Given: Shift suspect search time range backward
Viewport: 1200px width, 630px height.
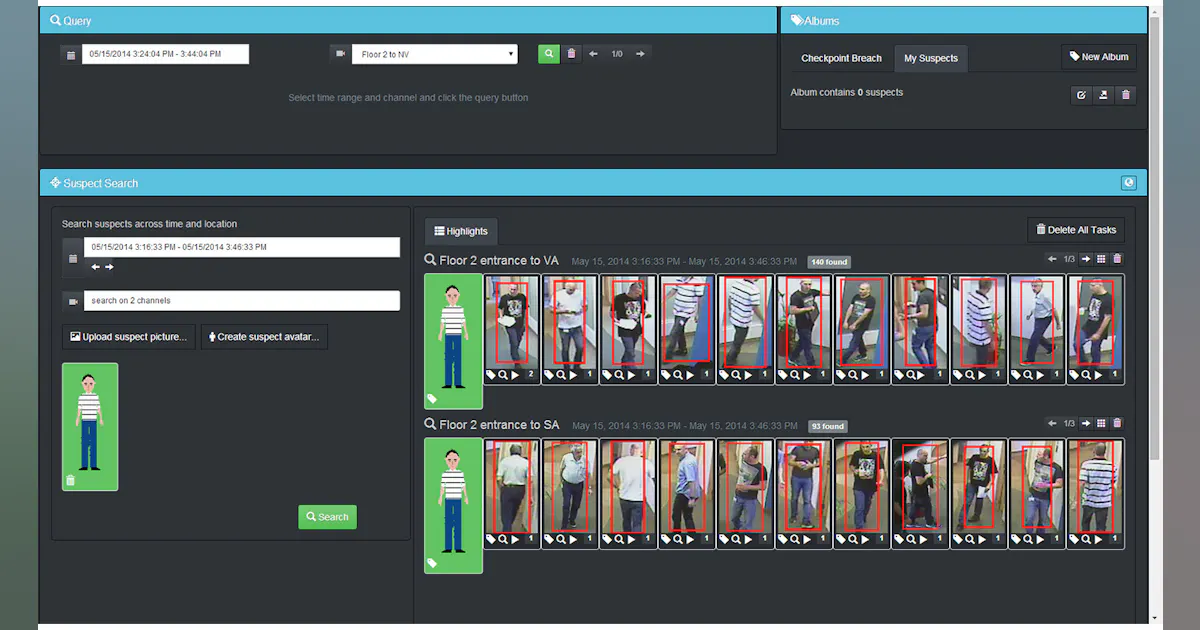Looking at the screenshot, I should click(x=96, y=267).
